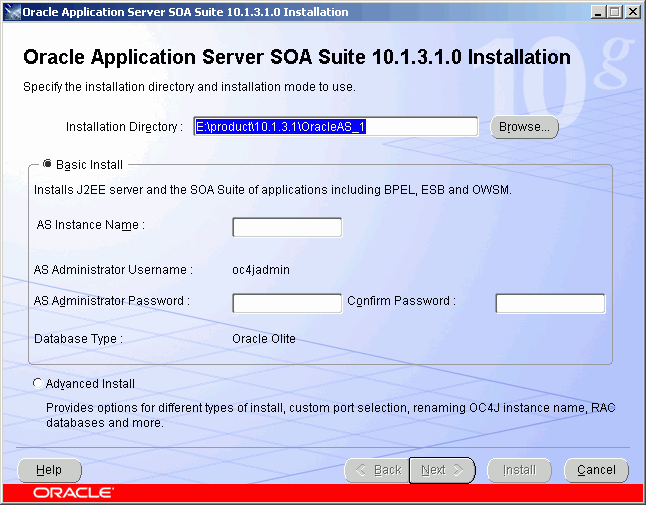Click the AS Administrator Password label
The height and width of the screenshot is (505, 646).
point(112,301)
